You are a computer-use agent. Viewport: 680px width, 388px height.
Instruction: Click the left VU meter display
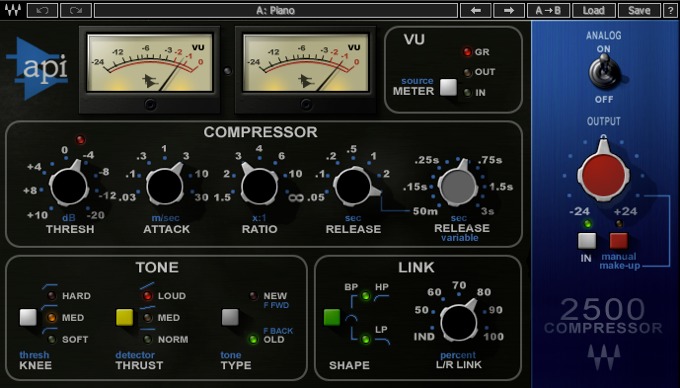(x=150, y=63)
